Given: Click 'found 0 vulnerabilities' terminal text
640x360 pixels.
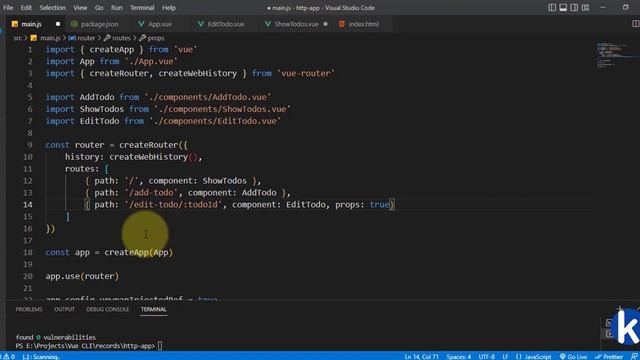Looking at the screenshot, I should (56, 337).
